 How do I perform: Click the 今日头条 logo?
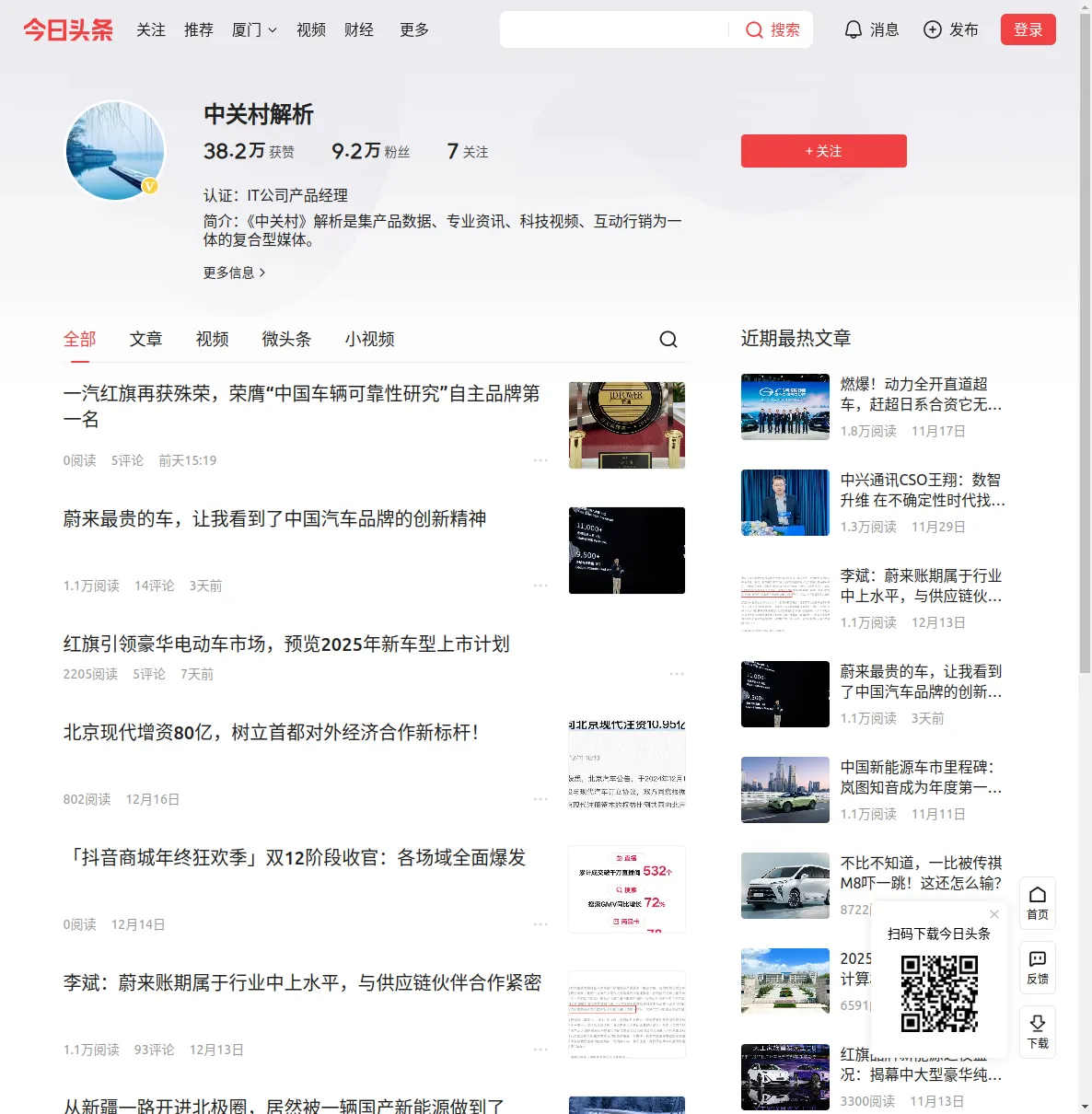coord(68,29)
